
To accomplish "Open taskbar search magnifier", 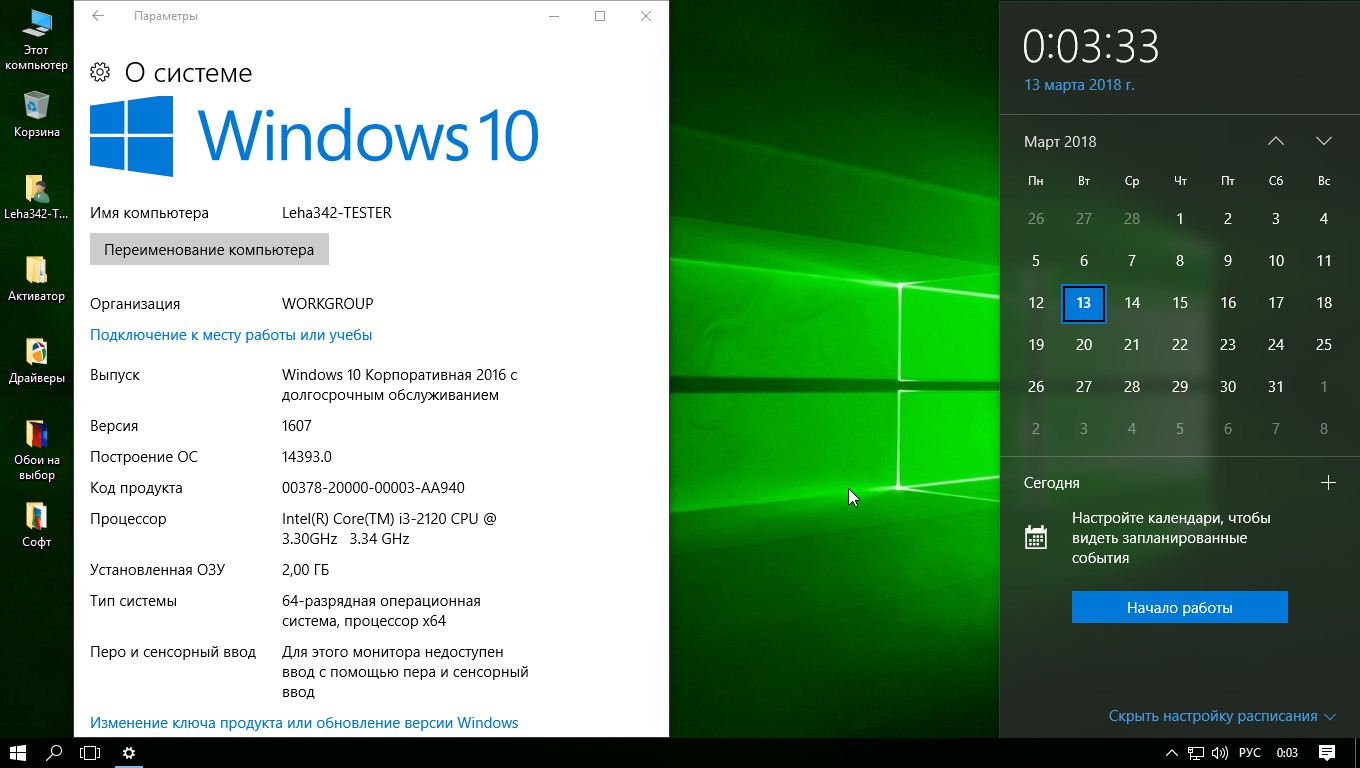I will [54, 752].
